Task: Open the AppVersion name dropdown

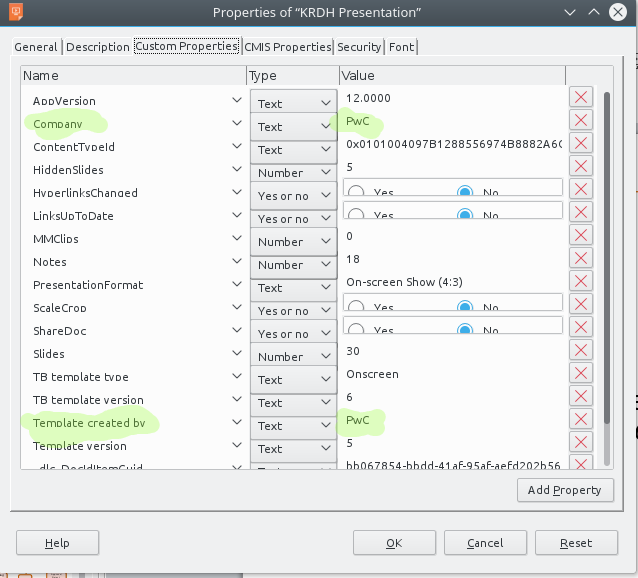Action: click(x=237, y=100)
